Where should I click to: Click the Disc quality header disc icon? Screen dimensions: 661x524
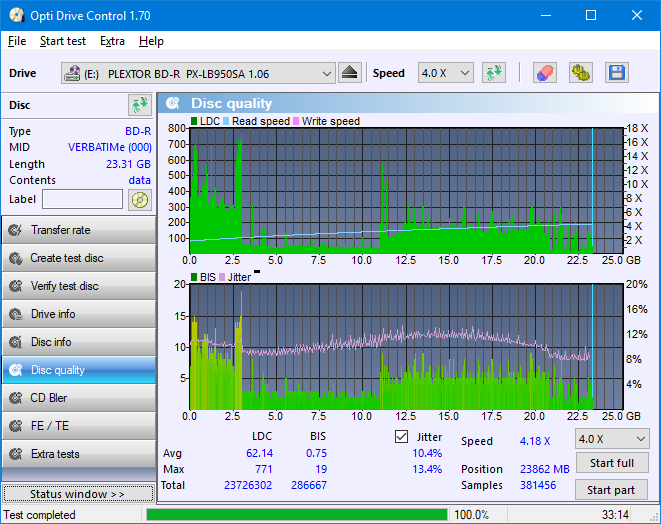pos(173,103)
